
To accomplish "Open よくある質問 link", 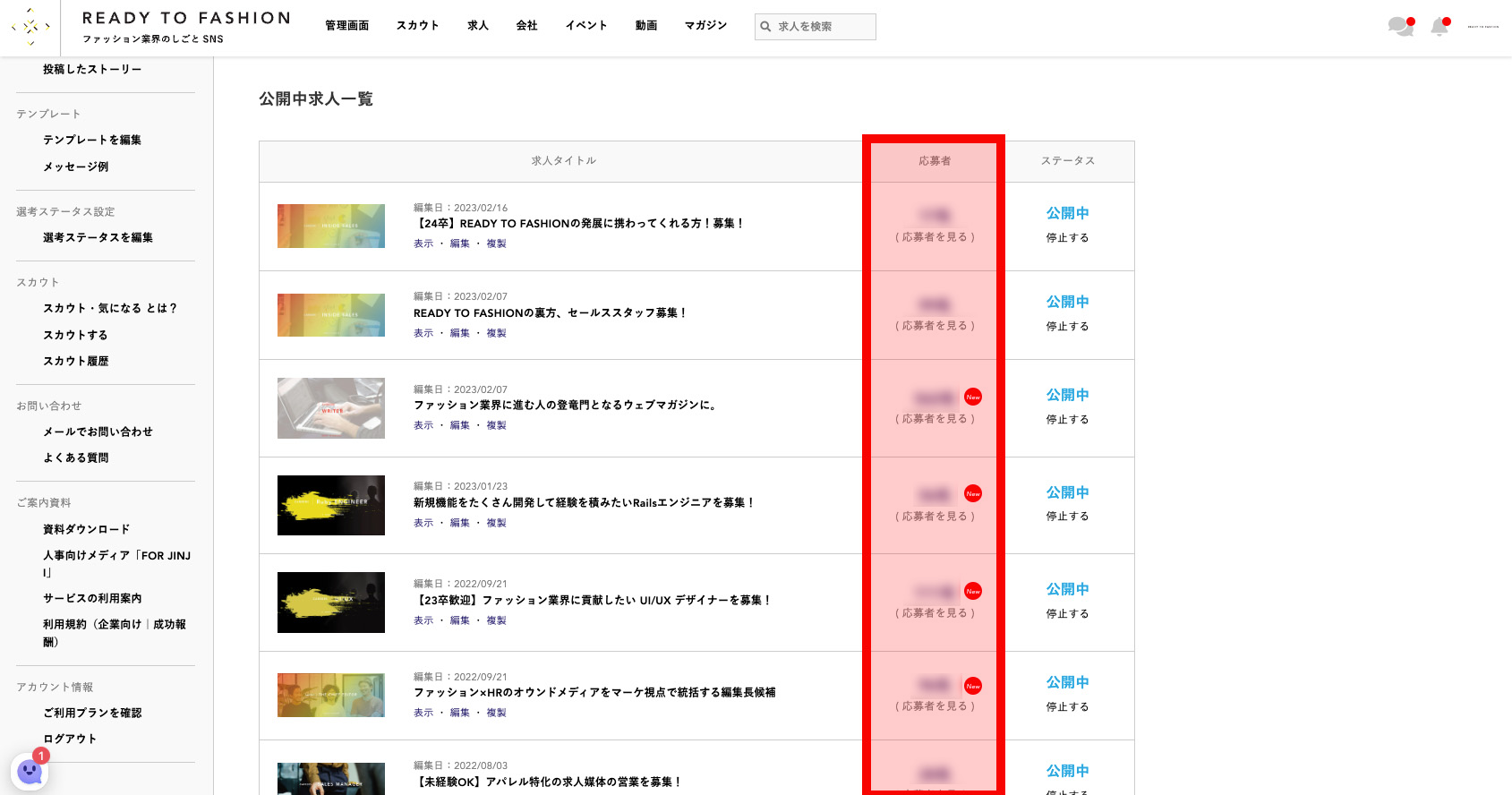I will (76, 457).
